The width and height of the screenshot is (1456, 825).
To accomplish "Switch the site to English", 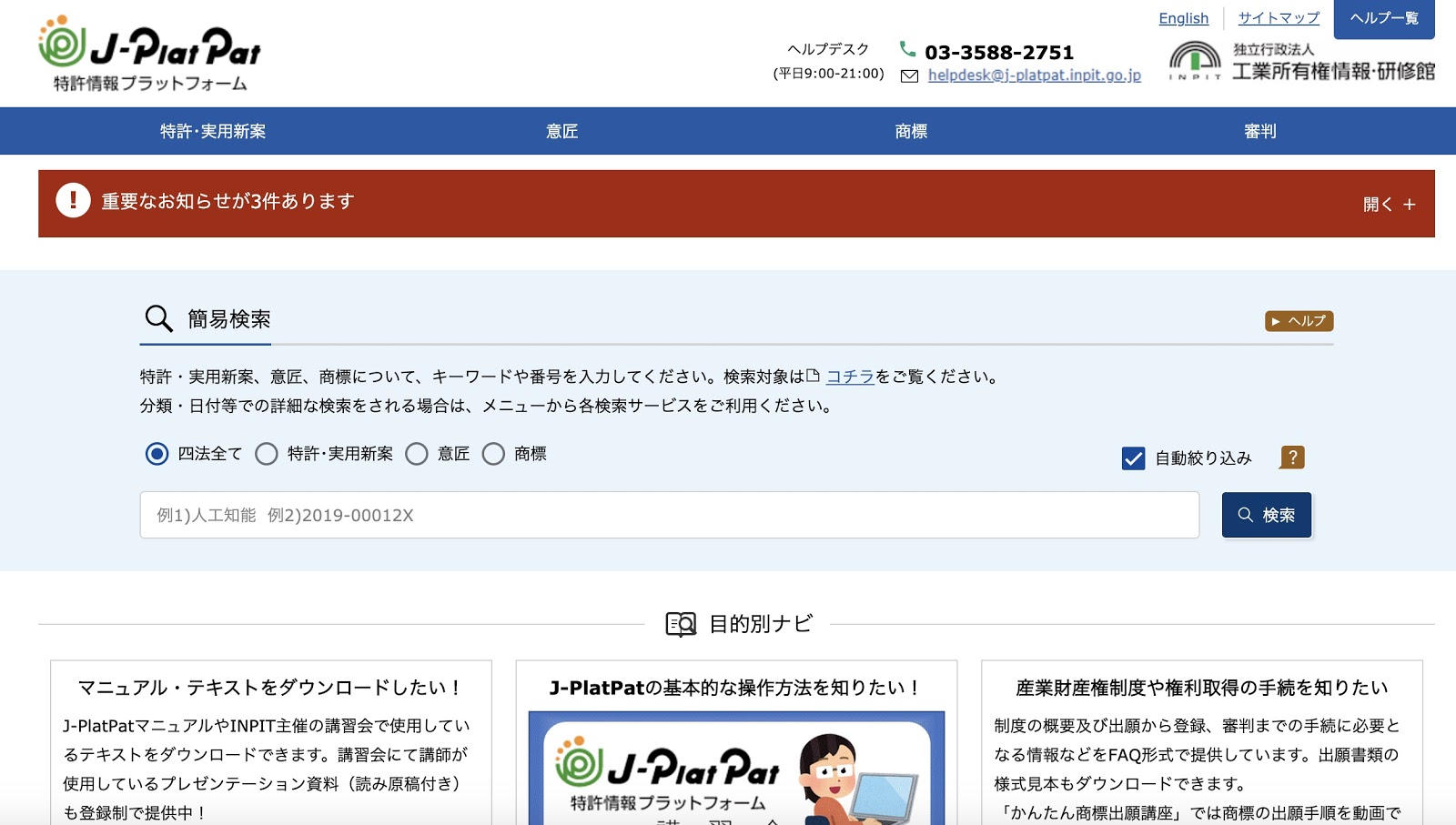I will pyautogui.click(x=1183, y=18).
